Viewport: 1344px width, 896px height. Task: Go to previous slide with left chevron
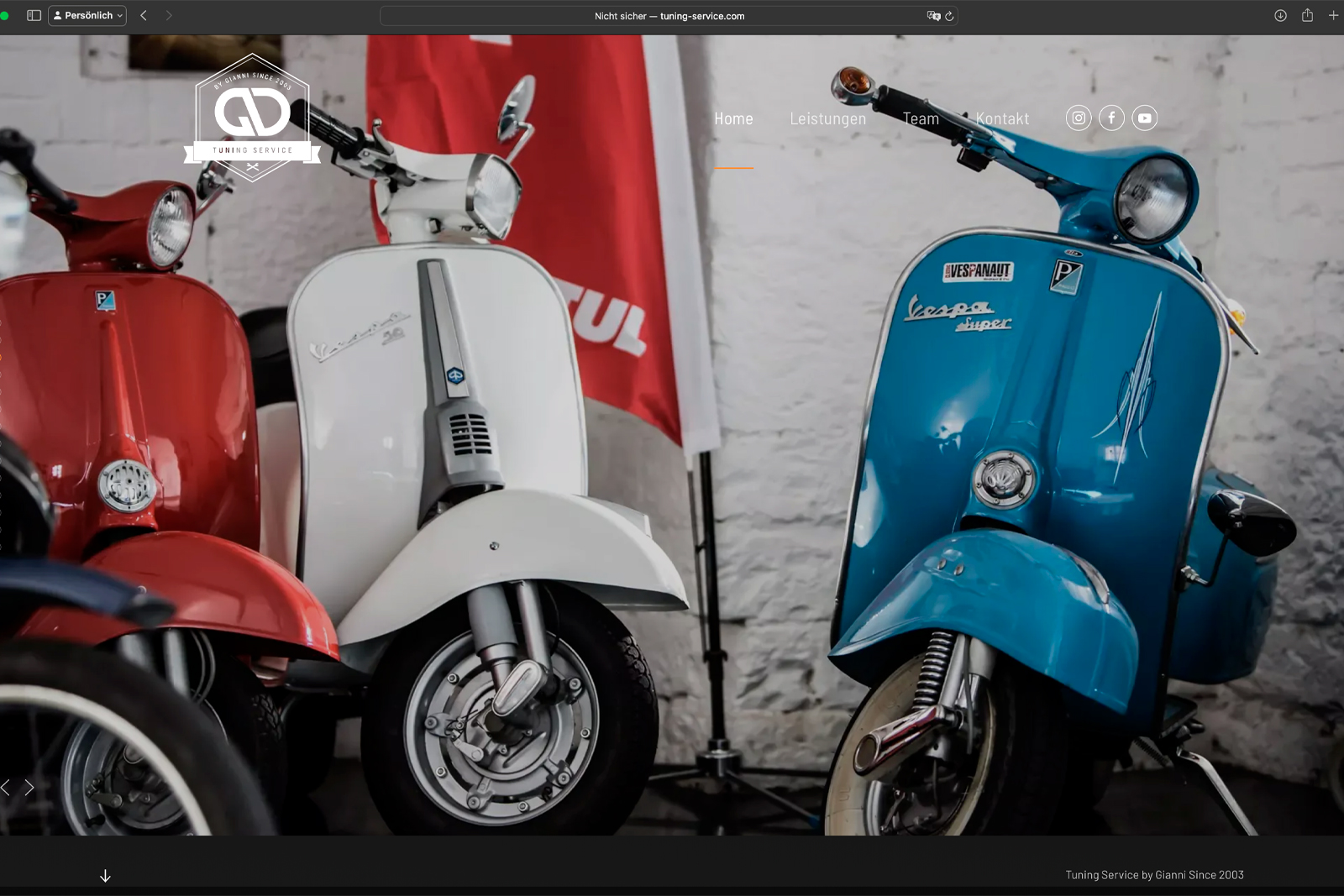pos(6,788)
